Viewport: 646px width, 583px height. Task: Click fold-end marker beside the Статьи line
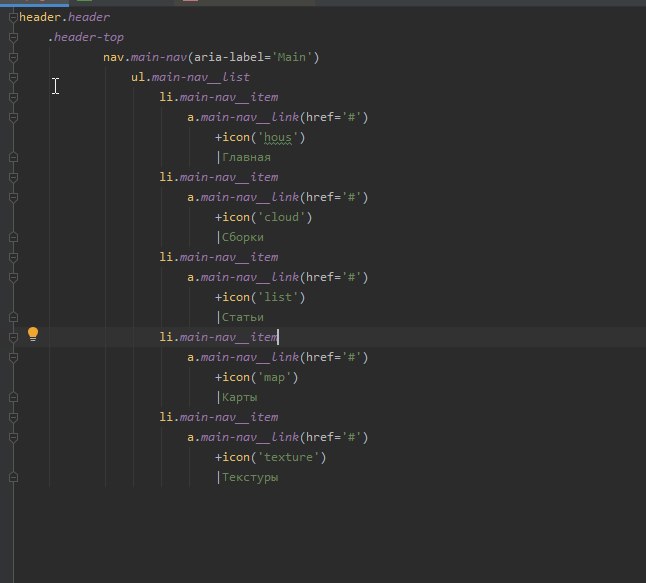13,317
